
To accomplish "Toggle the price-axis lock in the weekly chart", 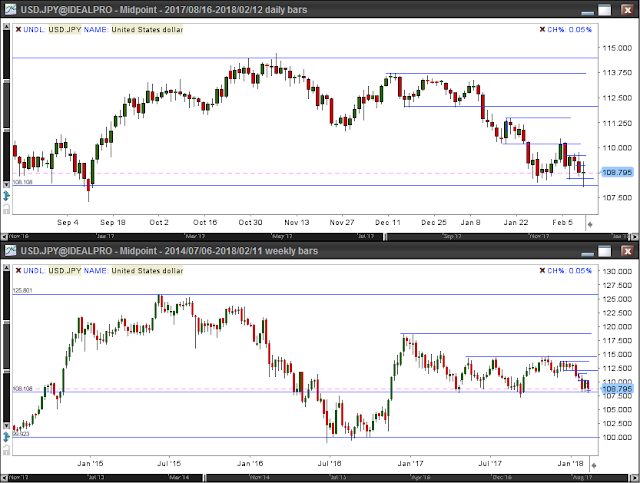I will coord(6,450).
